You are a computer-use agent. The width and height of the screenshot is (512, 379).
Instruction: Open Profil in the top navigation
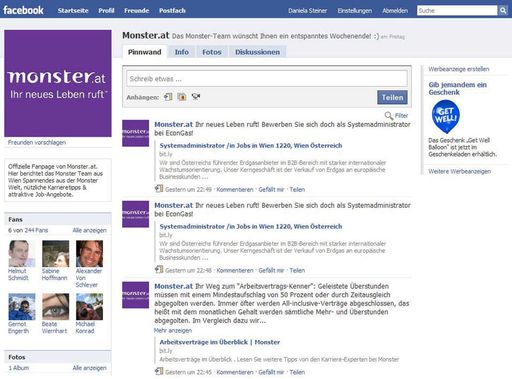pyautogui.click(x=106, y=11)
